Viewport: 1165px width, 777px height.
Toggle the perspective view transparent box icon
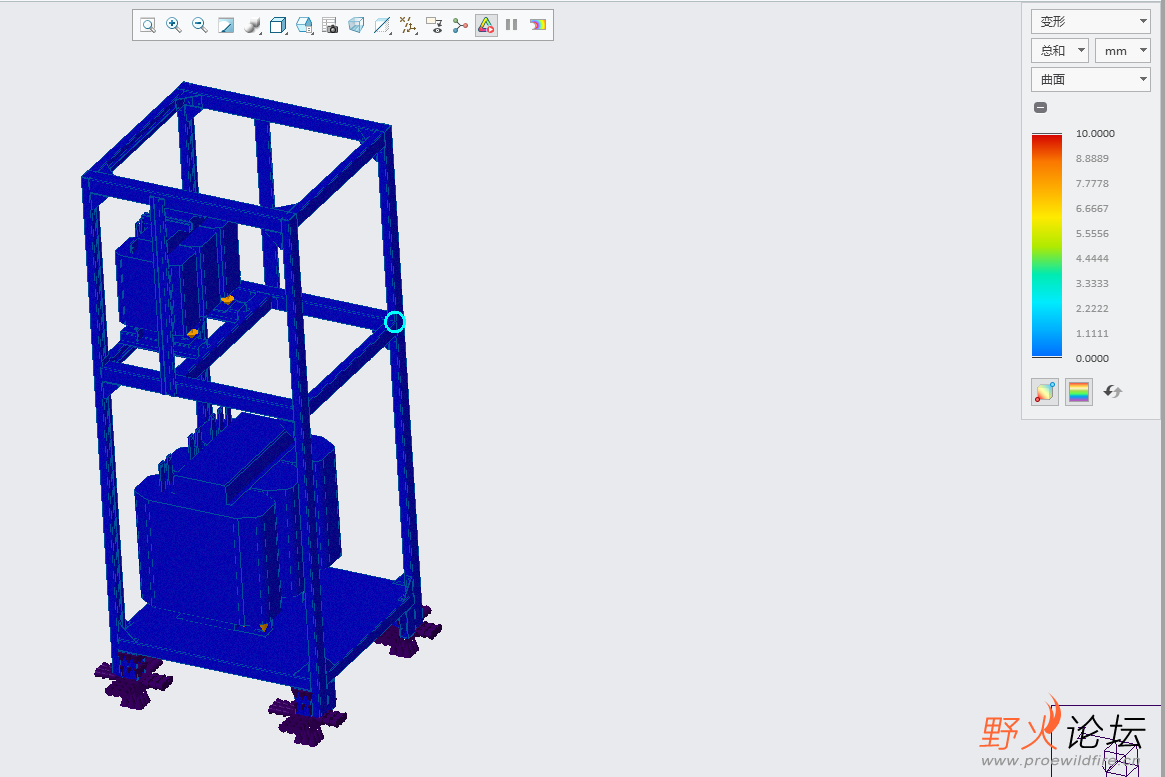pos(357,25)
